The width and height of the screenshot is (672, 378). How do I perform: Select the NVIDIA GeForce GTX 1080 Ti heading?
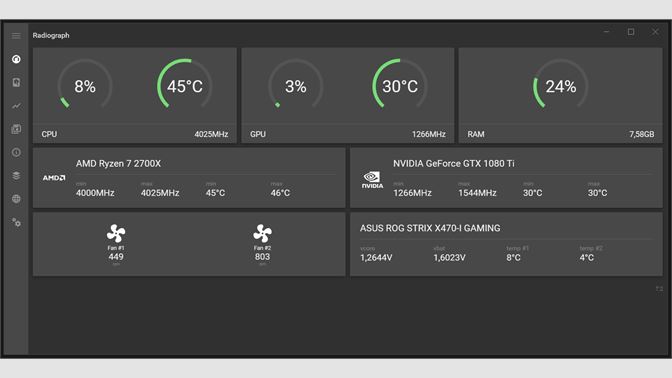point(454,163)
